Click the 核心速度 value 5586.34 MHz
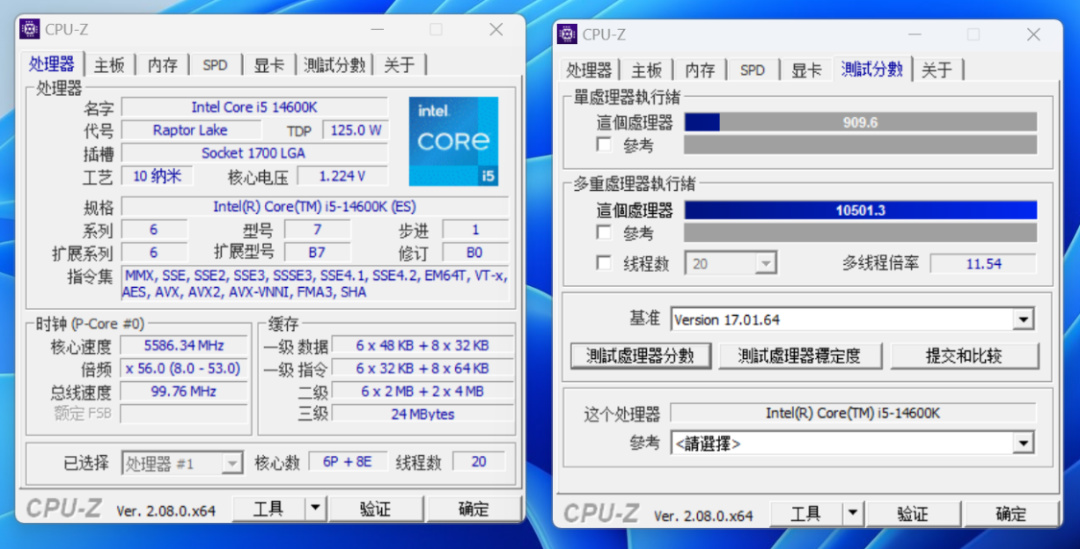Image resolution: width=1080 pixels, height=549 pixels. tap(183, 345)
